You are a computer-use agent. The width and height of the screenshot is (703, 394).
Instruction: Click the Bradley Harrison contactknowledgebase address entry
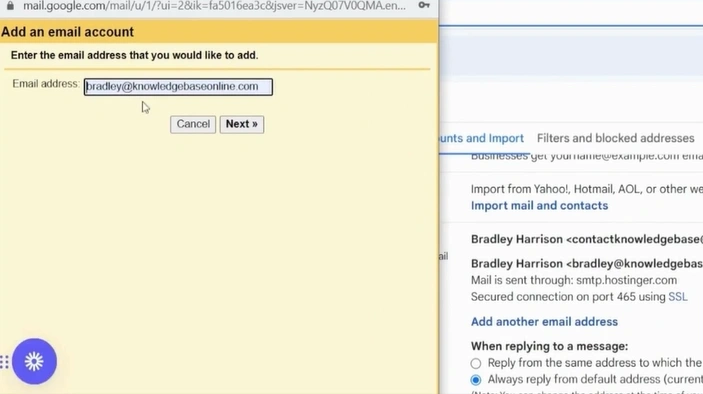coord(586,239)
